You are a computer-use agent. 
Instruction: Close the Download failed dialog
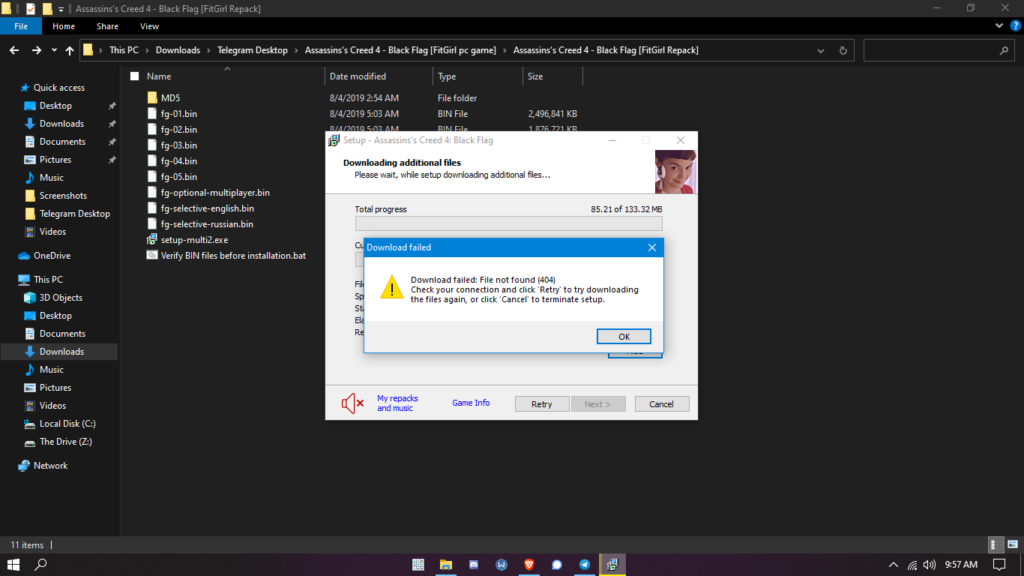(652, 248)
